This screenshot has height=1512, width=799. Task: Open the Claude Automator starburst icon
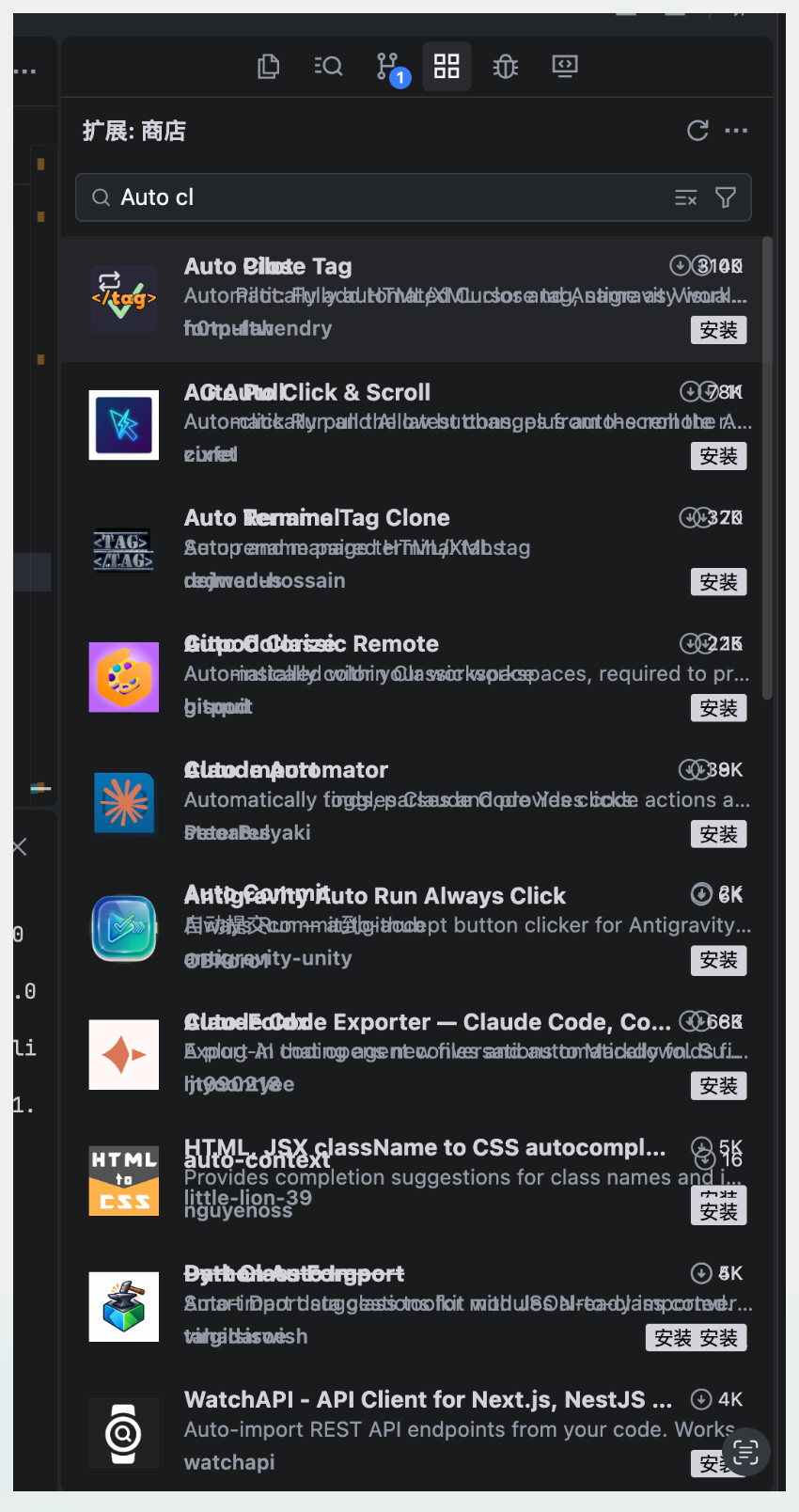click(124, 803)
